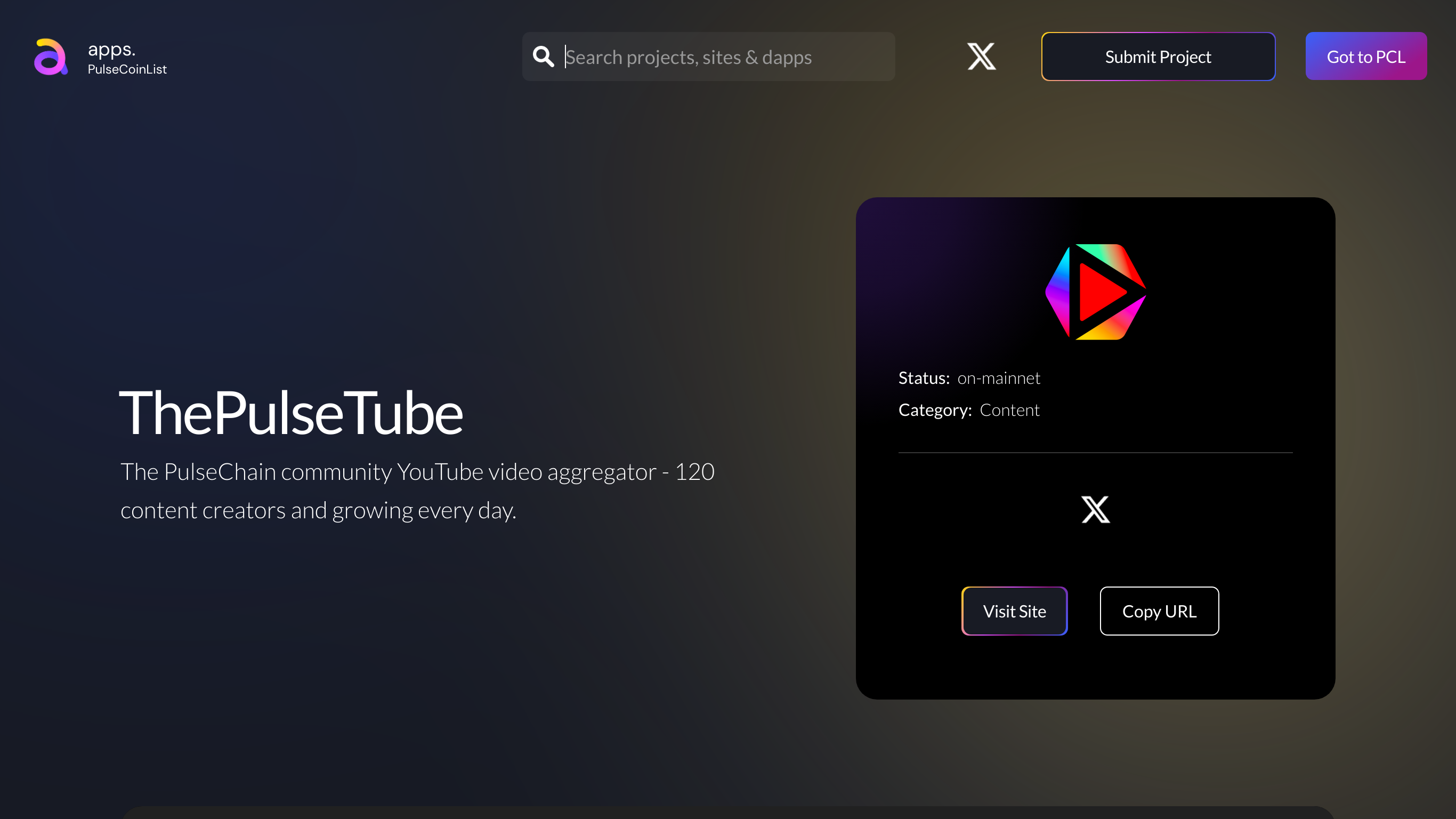Click the search icon in the search bar

click(x=543, y=56)
